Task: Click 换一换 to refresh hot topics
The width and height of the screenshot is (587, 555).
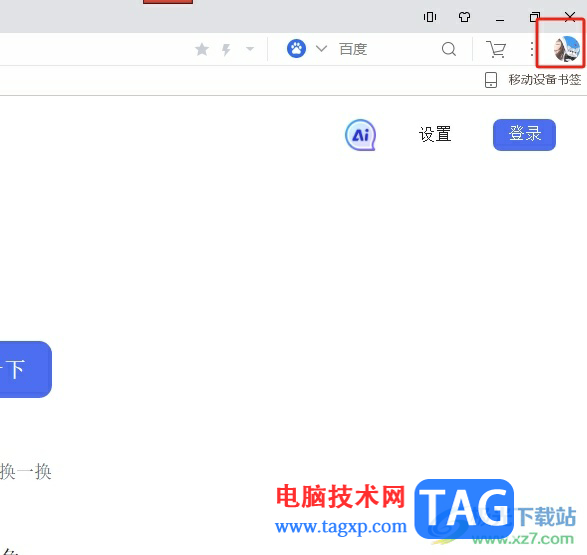Action: pos(26,472)
